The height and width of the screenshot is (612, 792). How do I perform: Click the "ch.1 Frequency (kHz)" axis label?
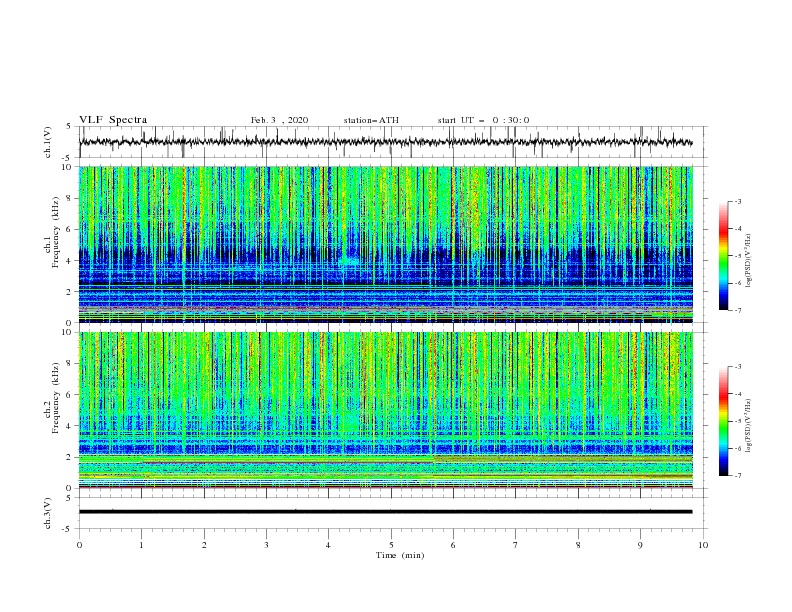[x=54, y=231]
